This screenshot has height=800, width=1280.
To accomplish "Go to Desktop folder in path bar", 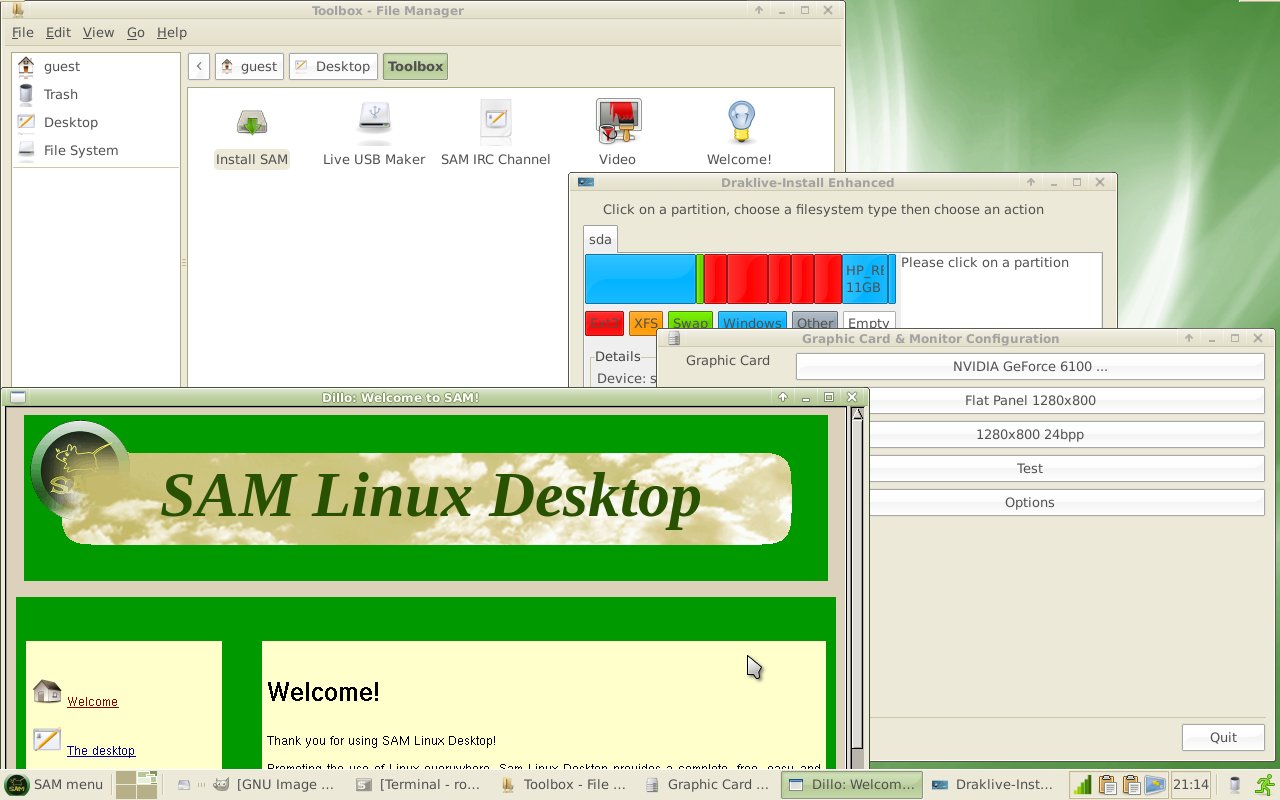I will (333, 66).
